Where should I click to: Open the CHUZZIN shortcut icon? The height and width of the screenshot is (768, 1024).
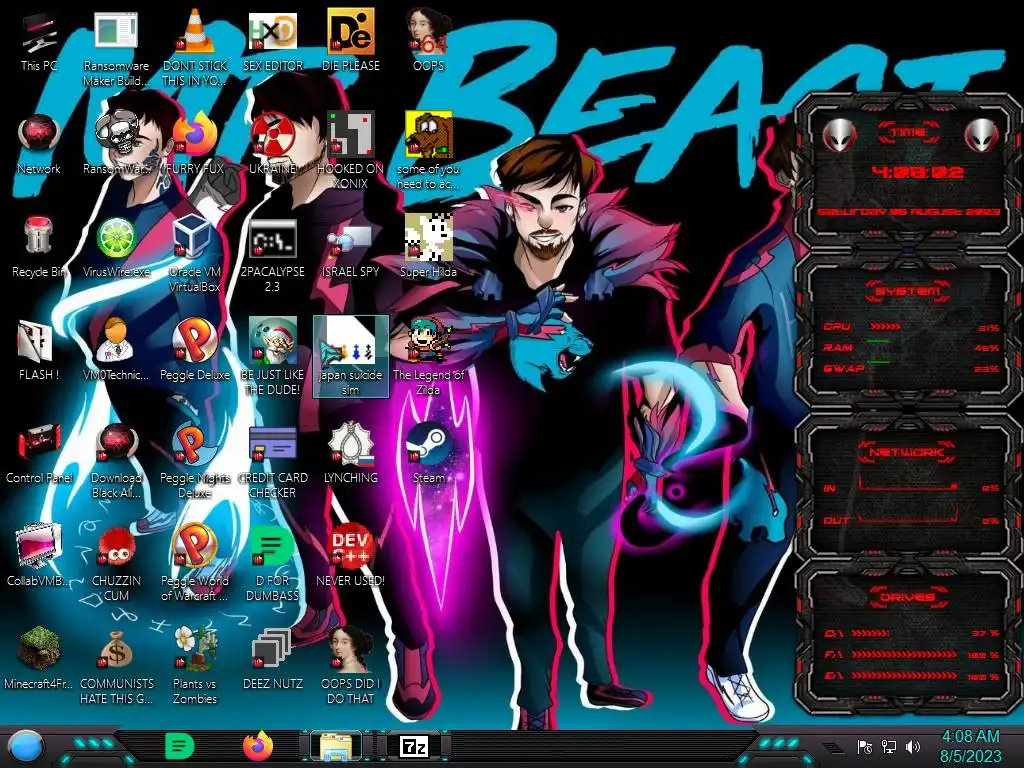[x=116, y=562]
